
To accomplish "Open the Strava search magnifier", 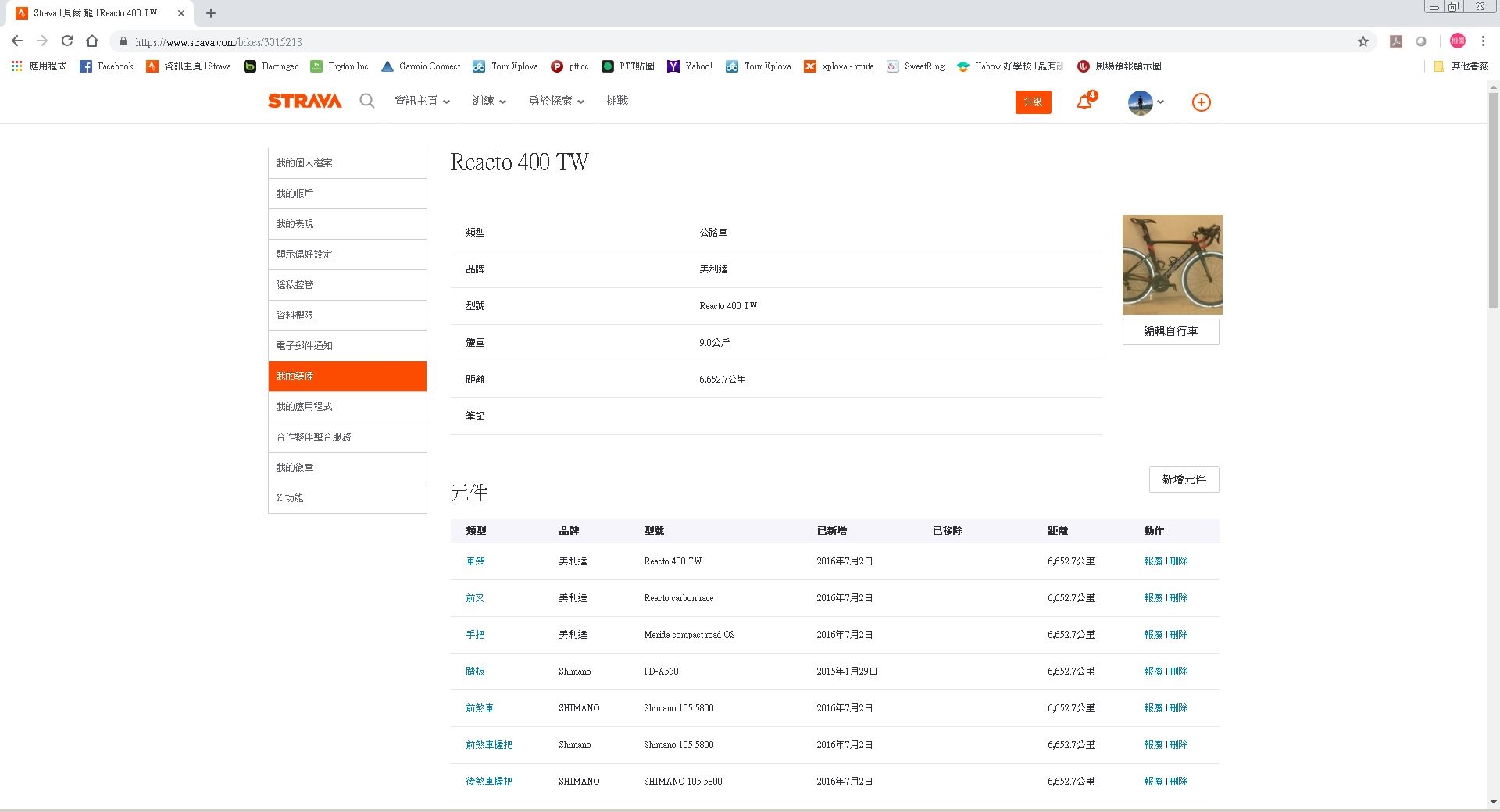I will pyautogui.click(x=366, y=101).
